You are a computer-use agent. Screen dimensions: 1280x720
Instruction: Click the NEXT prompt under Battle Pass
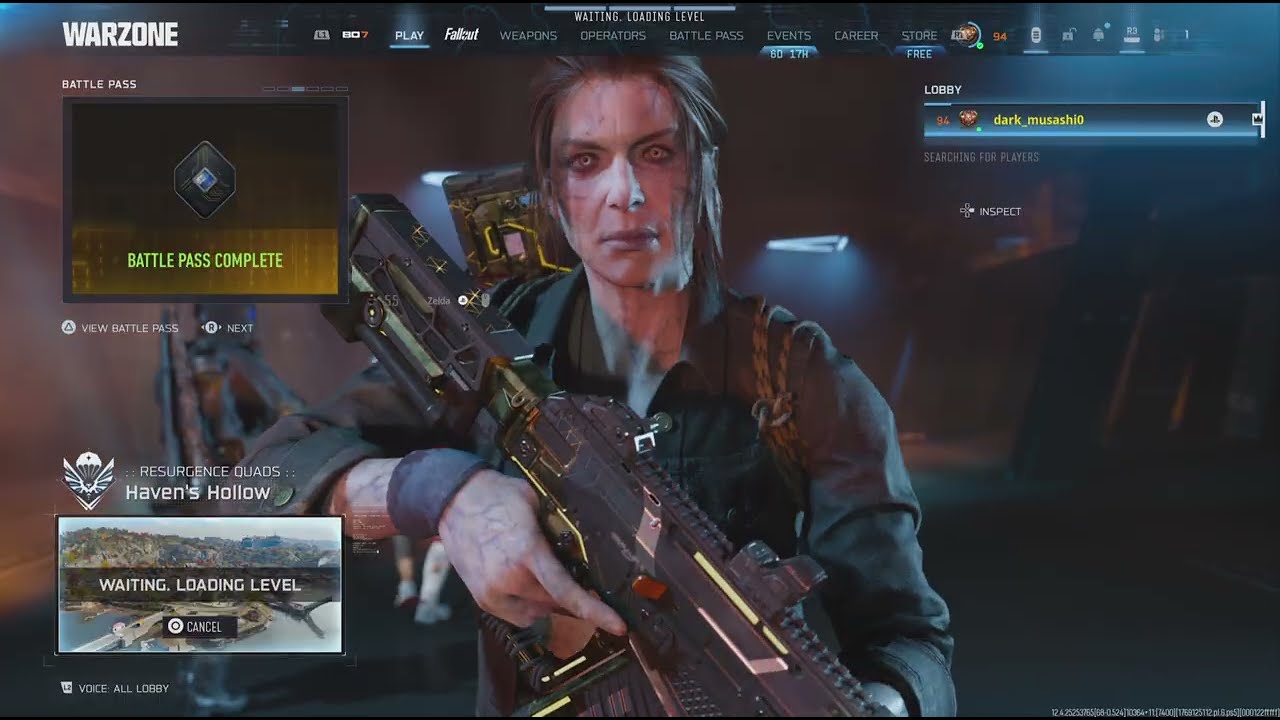click(x=228, y=328)
